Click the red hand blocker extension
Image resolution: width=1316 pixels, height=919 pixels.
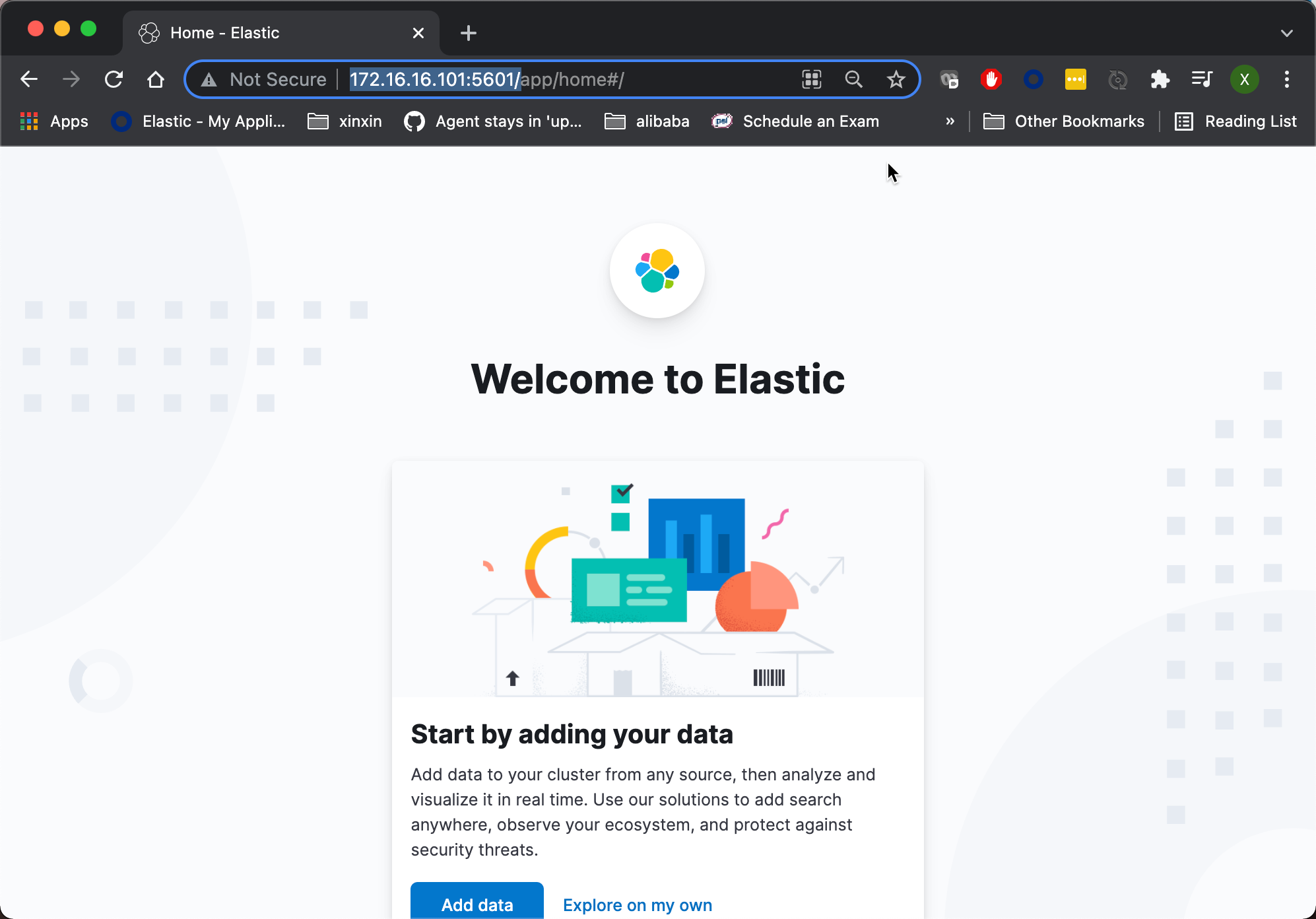[991, 80]
